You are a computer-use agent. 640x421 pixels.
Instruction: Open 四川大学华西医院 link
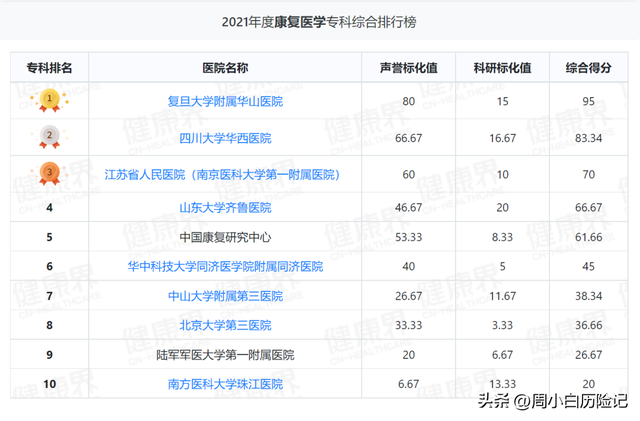[225, 138]
